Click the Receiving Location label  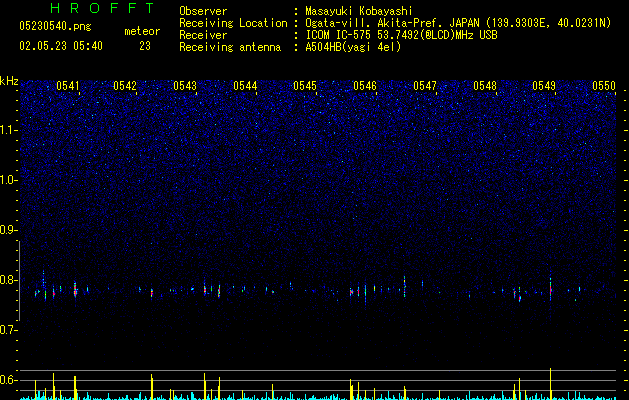point(233,23)
